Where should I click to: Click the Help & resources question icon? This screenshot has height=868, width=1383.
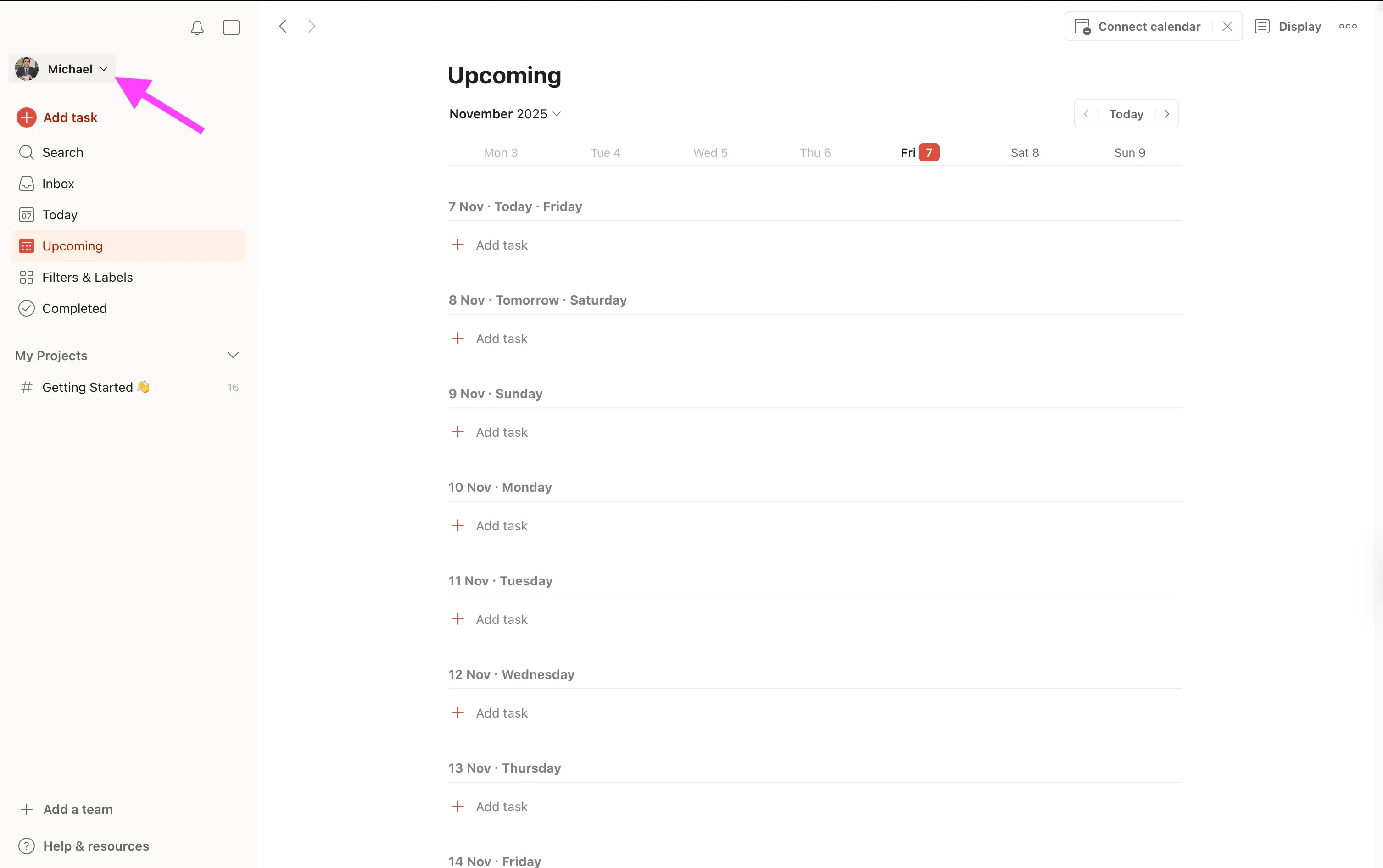27,846
